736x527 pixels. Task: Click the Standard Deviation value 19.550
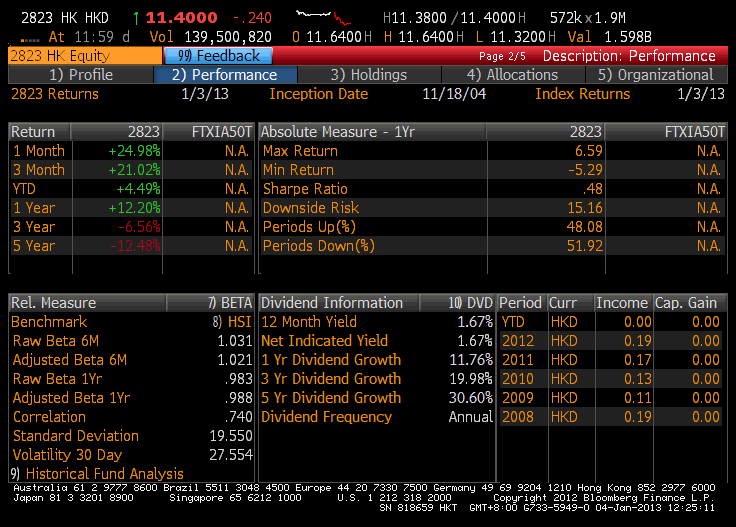pos(231,436)
